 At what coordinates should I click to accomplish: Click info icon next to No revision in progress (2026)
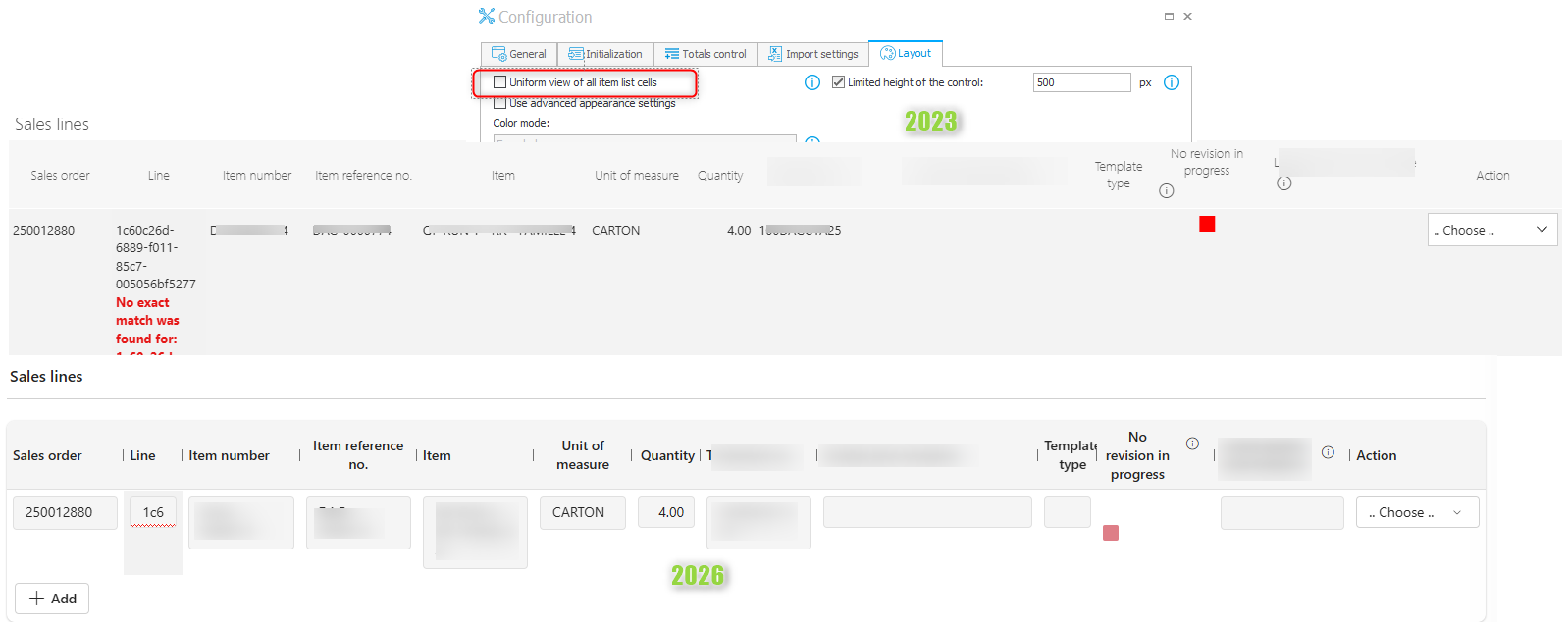[1192, 444]
